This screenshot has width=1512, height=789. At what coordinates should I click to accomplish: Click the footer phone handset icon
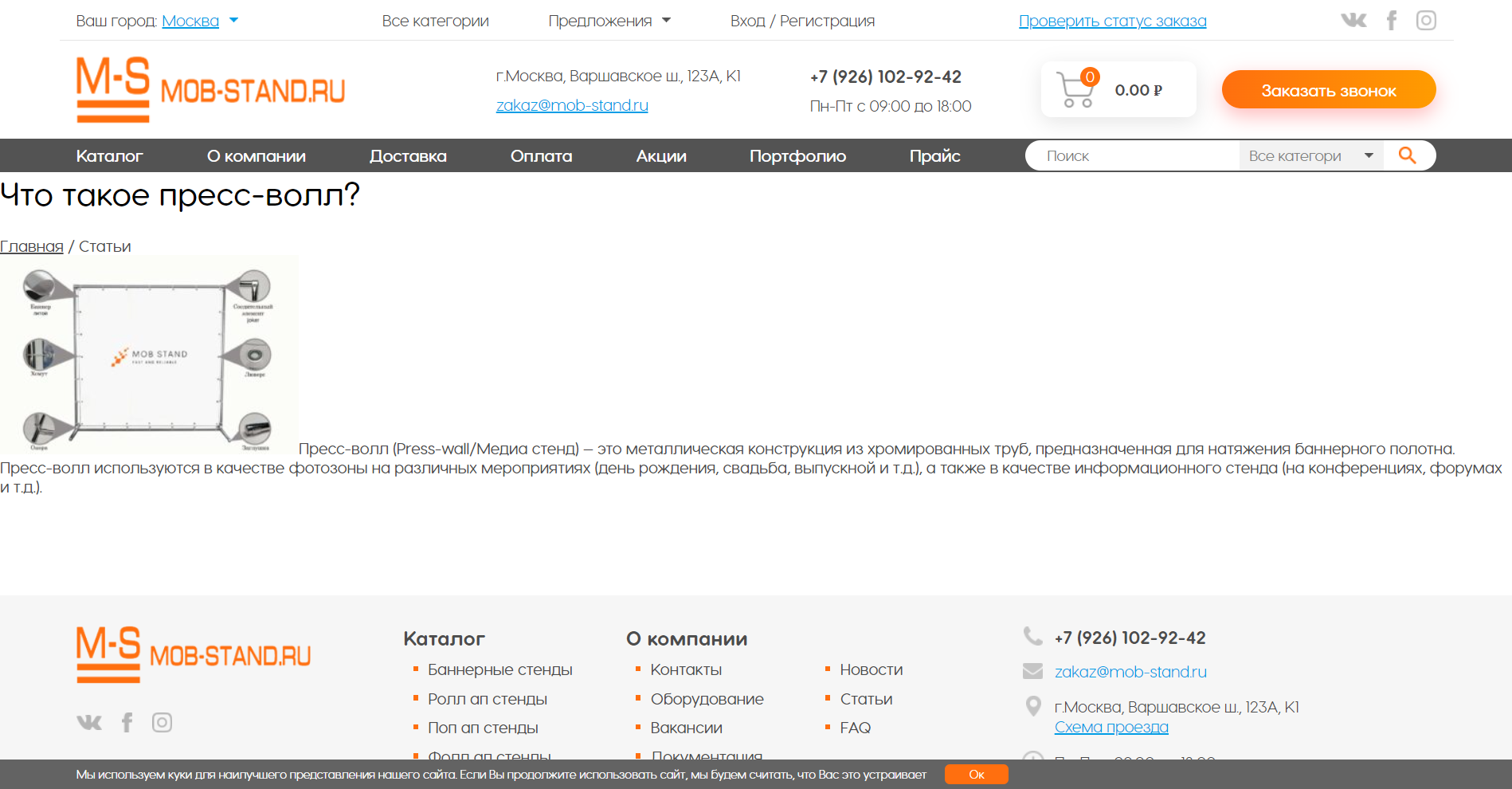pyautogui.click(x=1032, y=637)
